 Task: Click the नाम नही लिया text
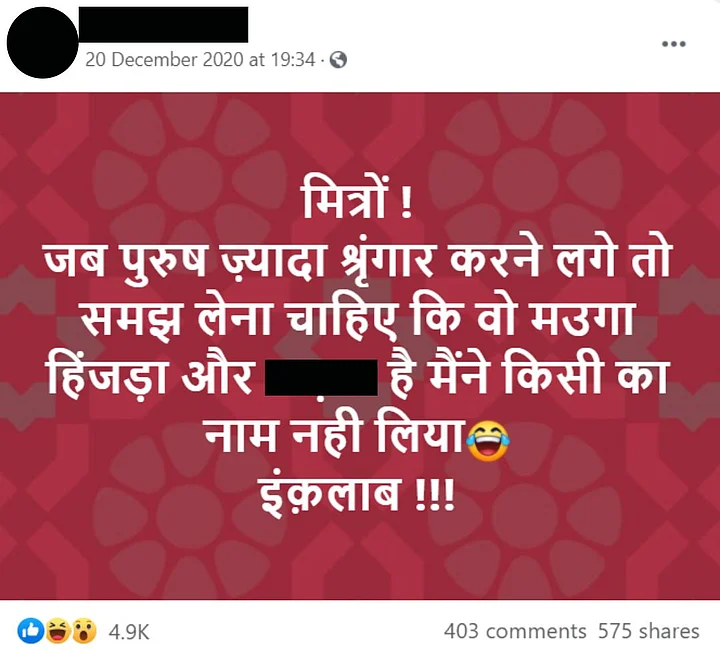333,437
